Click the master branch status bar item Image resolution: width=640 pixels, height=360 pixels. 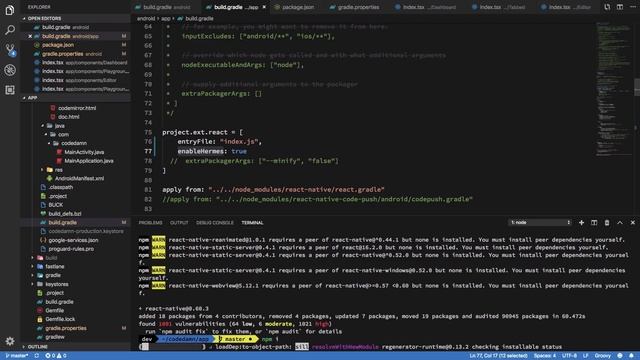[x=17, y=356]
